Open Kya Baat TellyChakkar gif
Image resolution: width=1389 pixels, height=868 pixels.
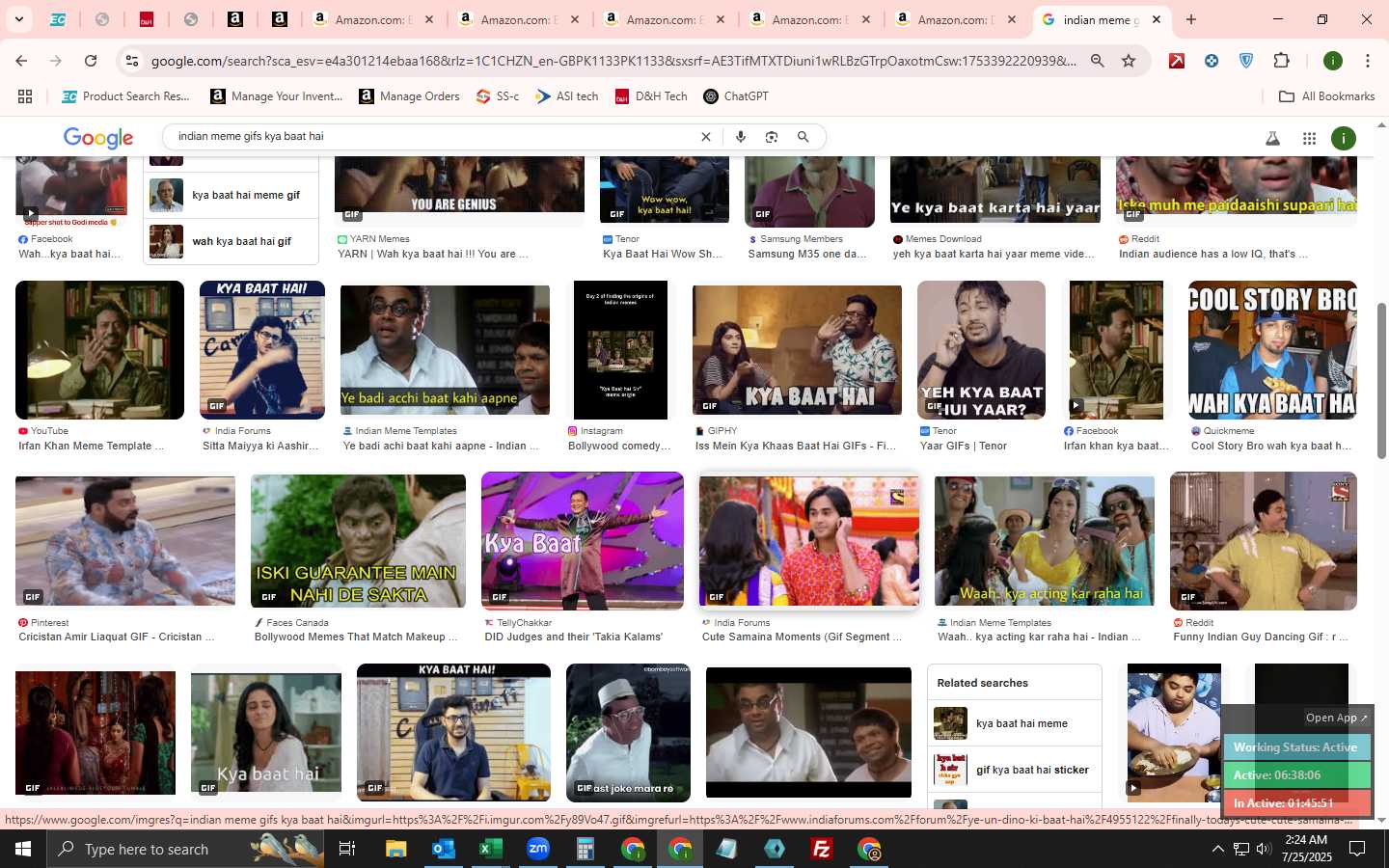tap(583, 541)
